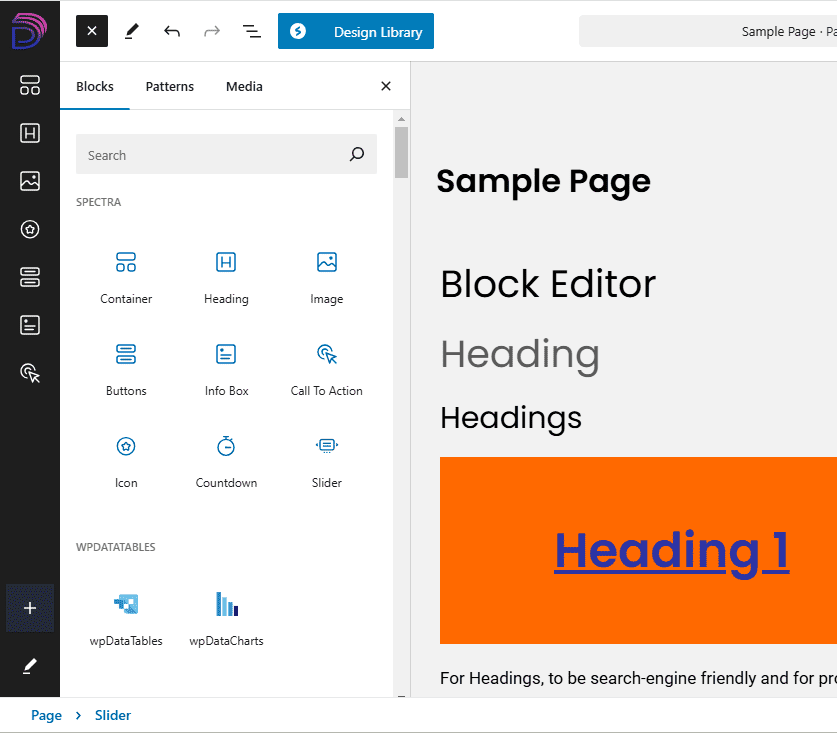Toggle the block inserter closed
The width and height of the screenshot is (837, 733).
pos(92,31)
